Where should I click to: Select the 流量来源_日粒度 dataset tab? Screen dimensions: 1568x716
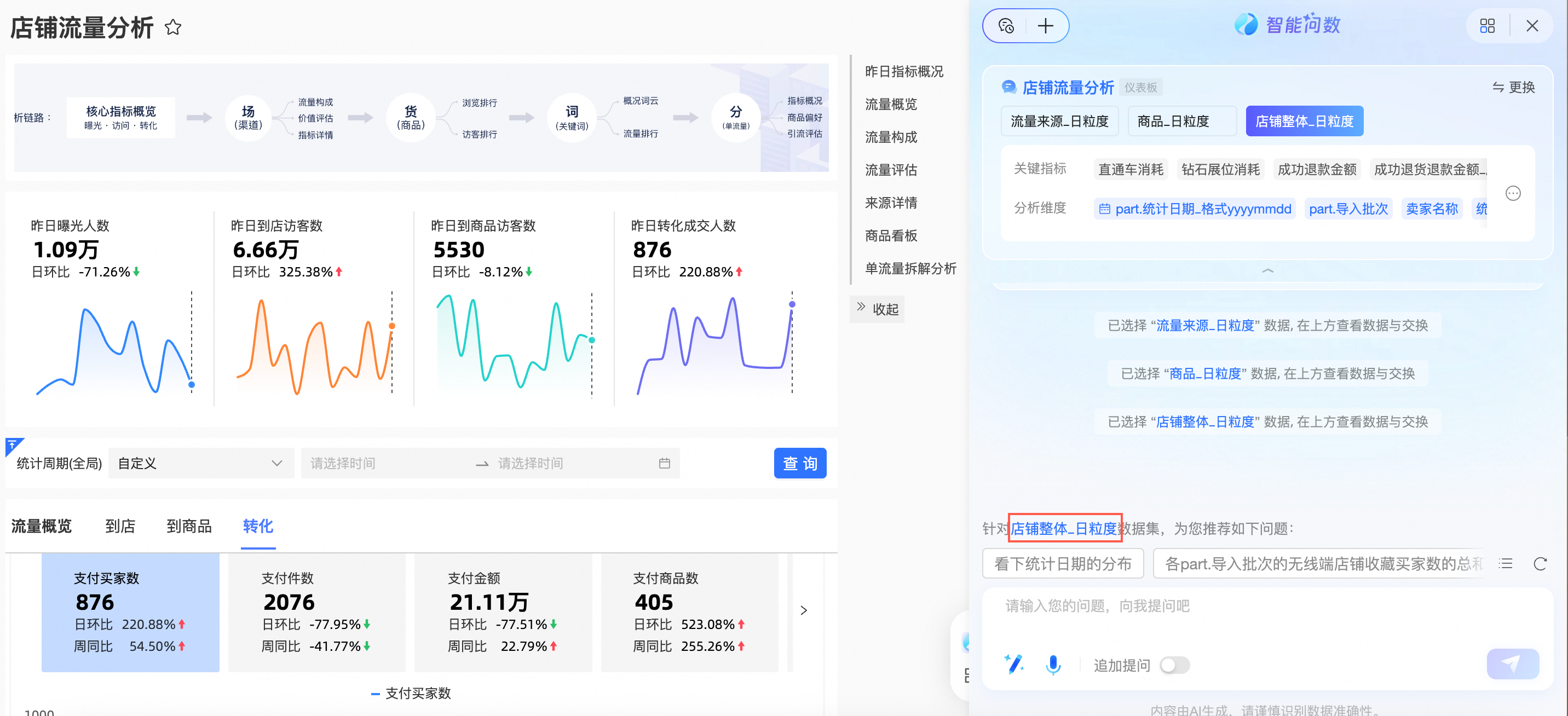pos(1060,121)
